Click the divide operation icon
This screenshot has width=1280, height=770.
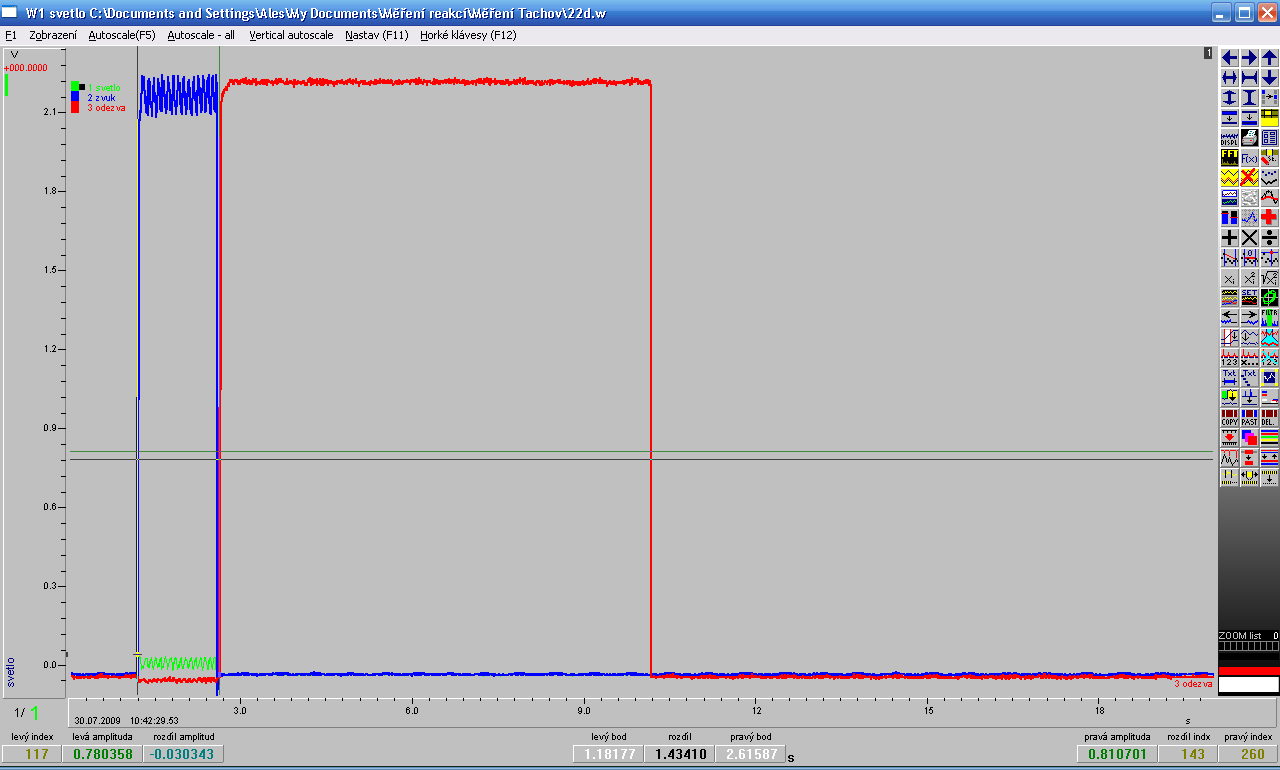[x=1269, y=237]
